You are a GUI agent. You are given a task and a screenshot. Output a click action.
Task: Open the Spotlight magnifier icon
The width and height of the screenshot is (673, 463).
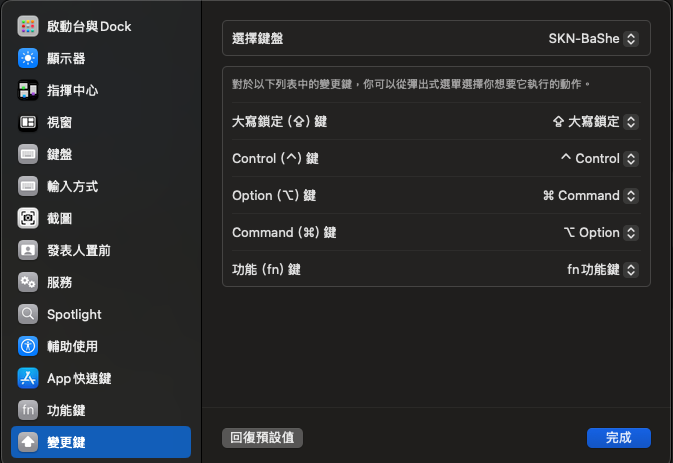click(x=28, y=315)
